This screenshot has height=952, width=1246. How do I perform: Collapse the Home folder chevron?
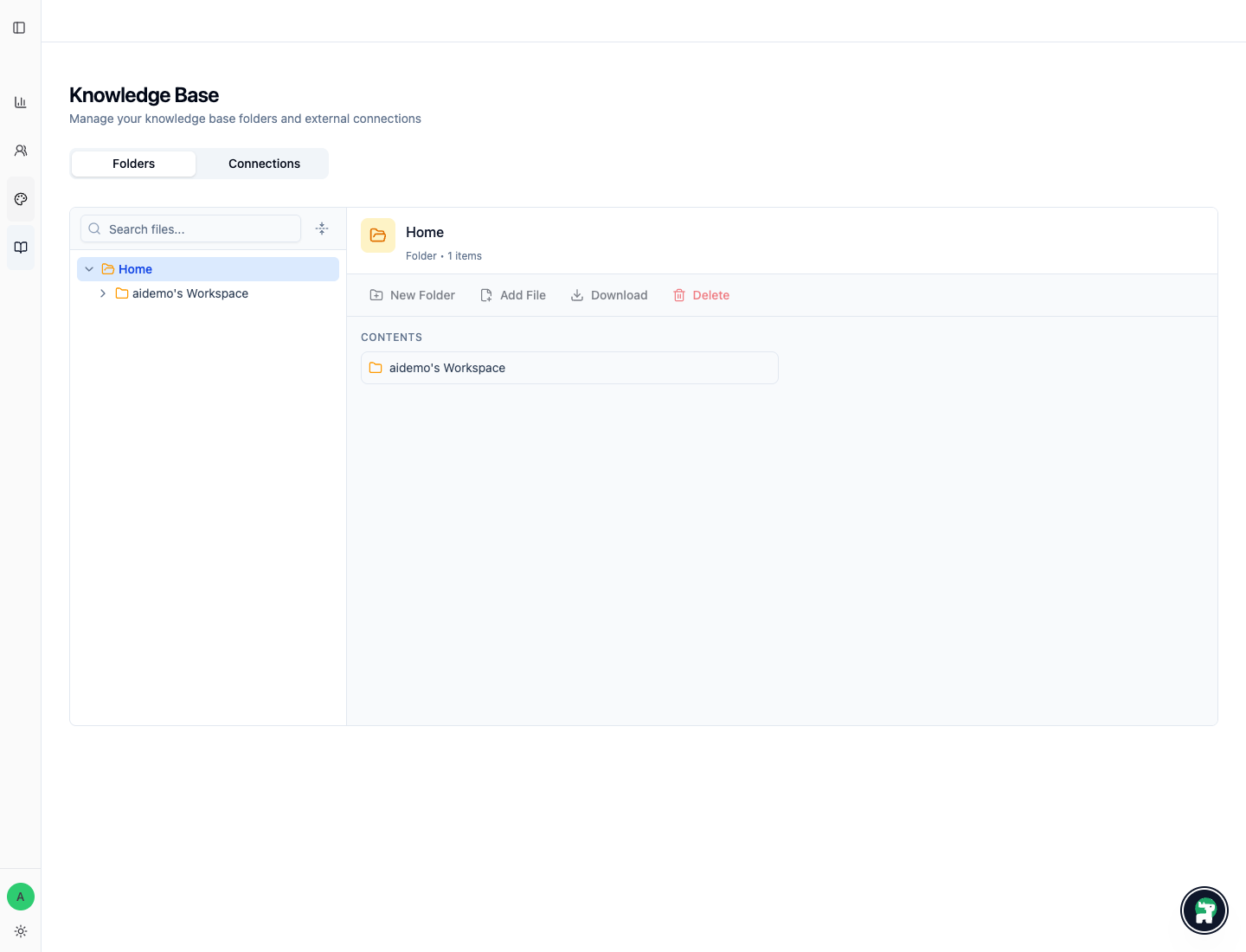click(89, 269)
